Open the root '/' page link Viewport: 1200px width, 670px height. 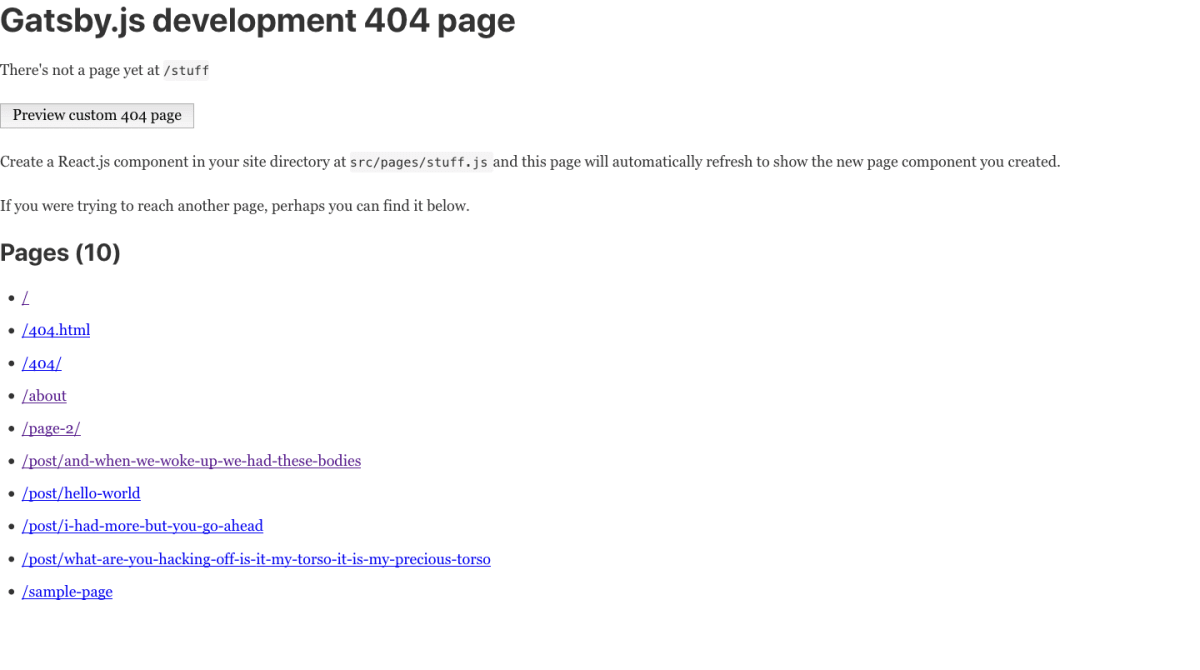point(25,298)
